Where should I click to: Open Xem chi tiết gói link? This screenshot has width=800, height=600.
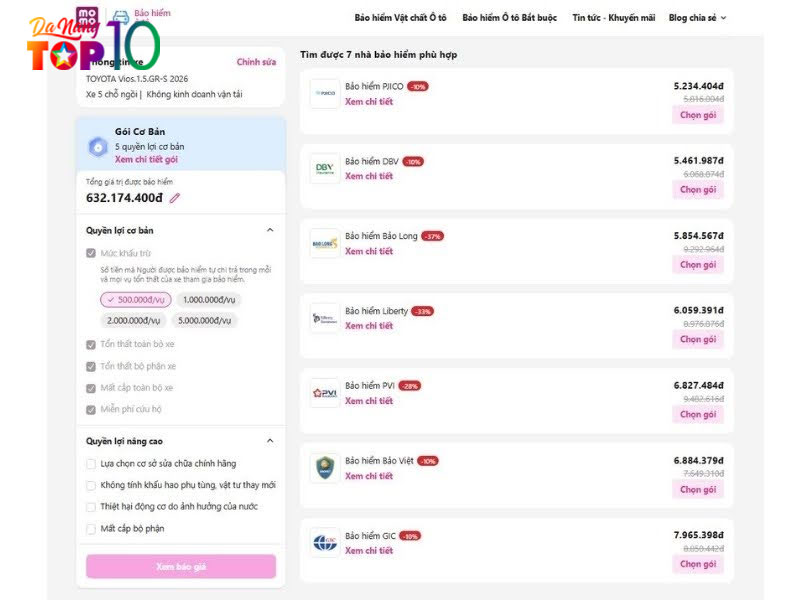coord(146,159)
